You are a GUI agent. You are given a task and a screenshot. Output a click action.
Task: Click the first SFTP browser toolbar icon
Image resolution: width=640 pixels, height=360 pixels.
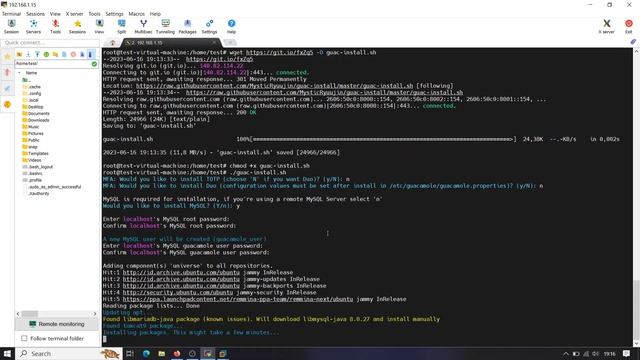click(19, 54)
